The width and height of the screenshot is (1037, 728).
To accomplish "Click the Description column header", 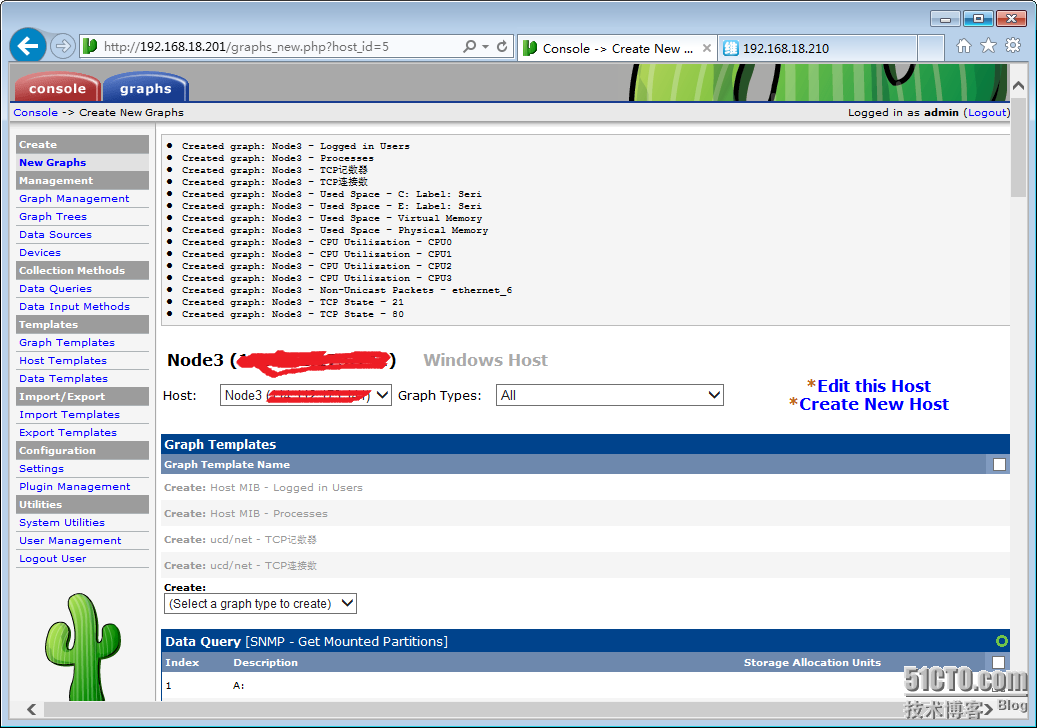I will [x=265, y=663].
